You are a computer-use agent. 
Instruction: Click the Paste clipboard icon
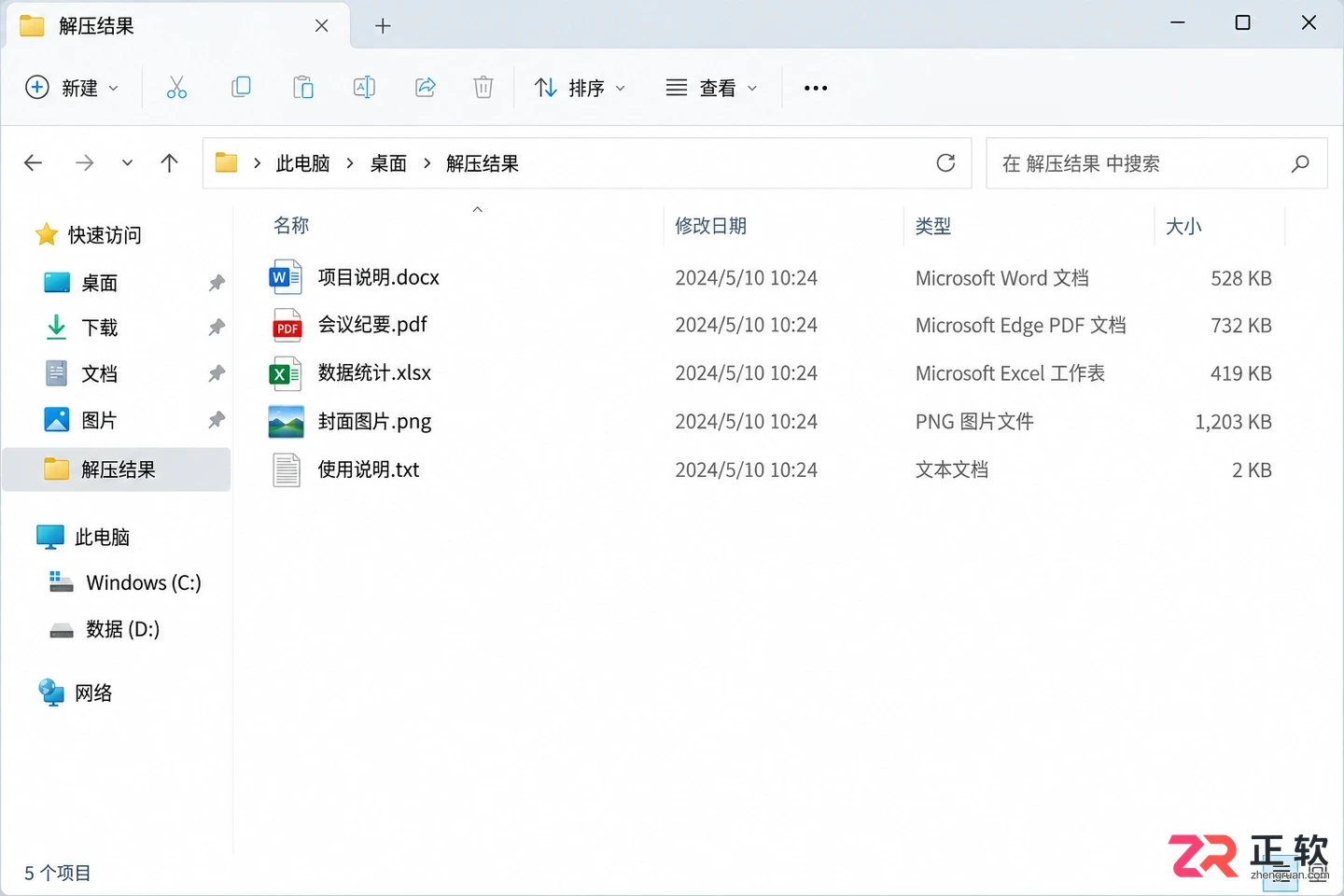point(303,88)
